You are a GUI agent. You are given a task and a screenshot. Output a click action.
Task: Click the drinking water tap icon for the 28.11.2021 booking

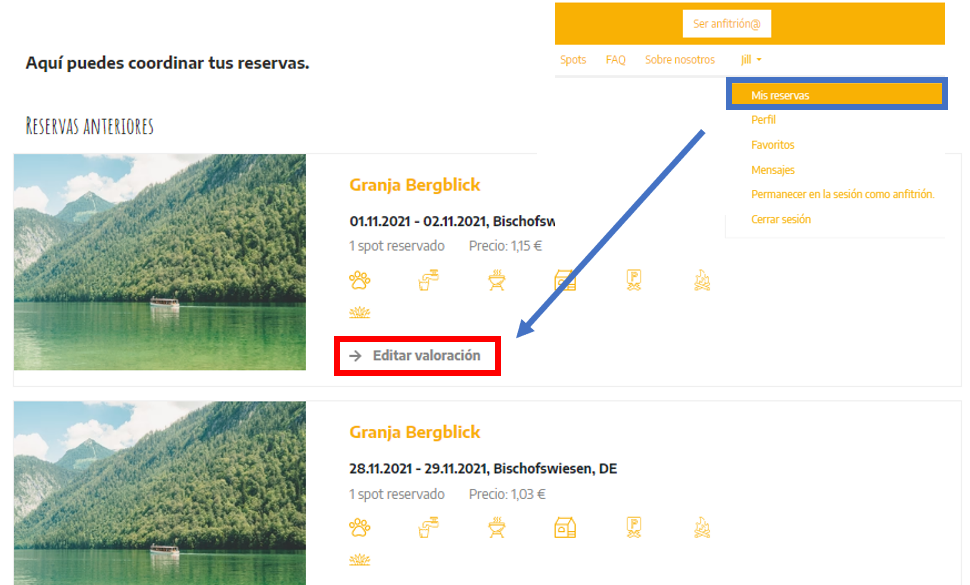[428, 527]
